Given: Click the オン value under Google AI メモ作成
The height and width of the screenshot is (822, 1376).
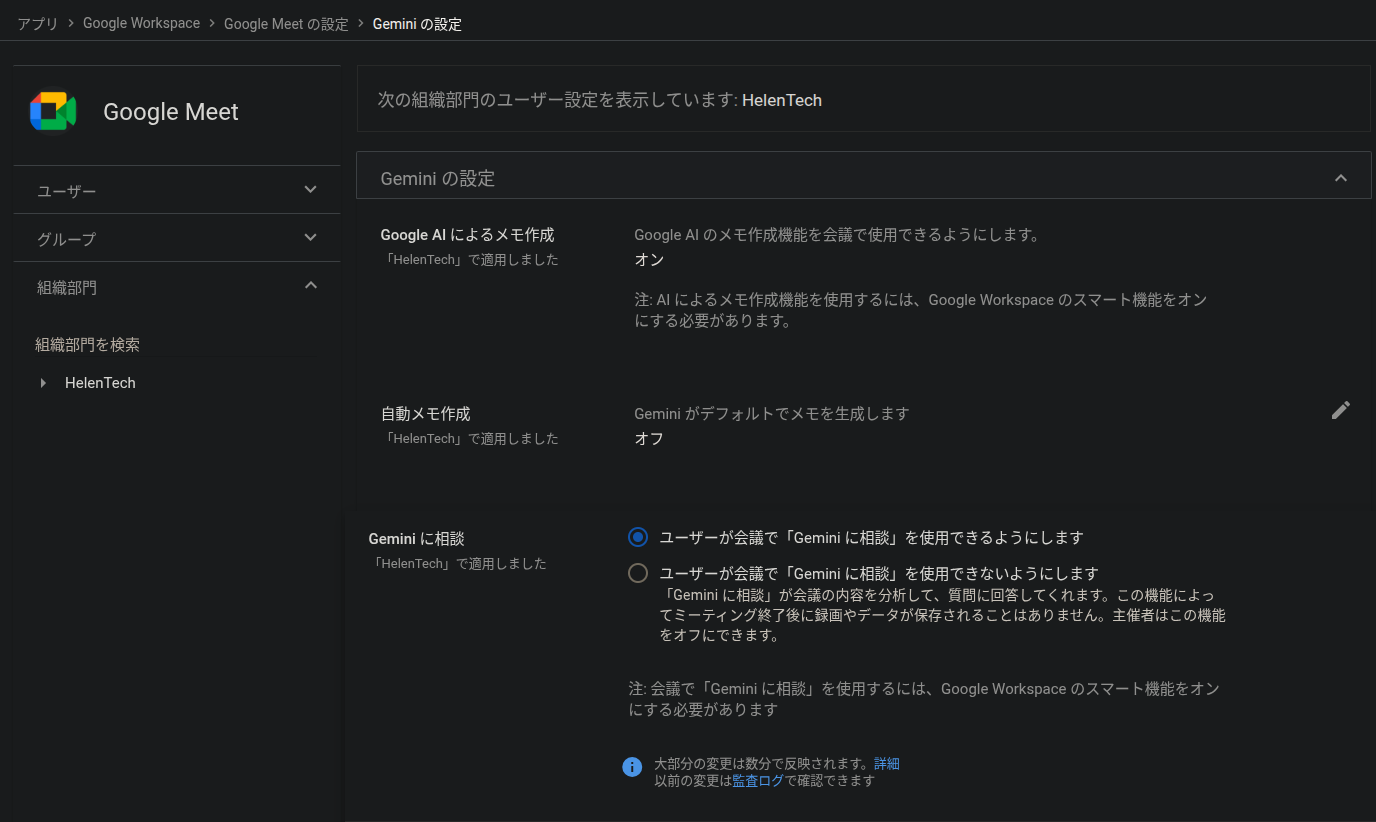Looking at the screenshot, I should pos(649,259).
